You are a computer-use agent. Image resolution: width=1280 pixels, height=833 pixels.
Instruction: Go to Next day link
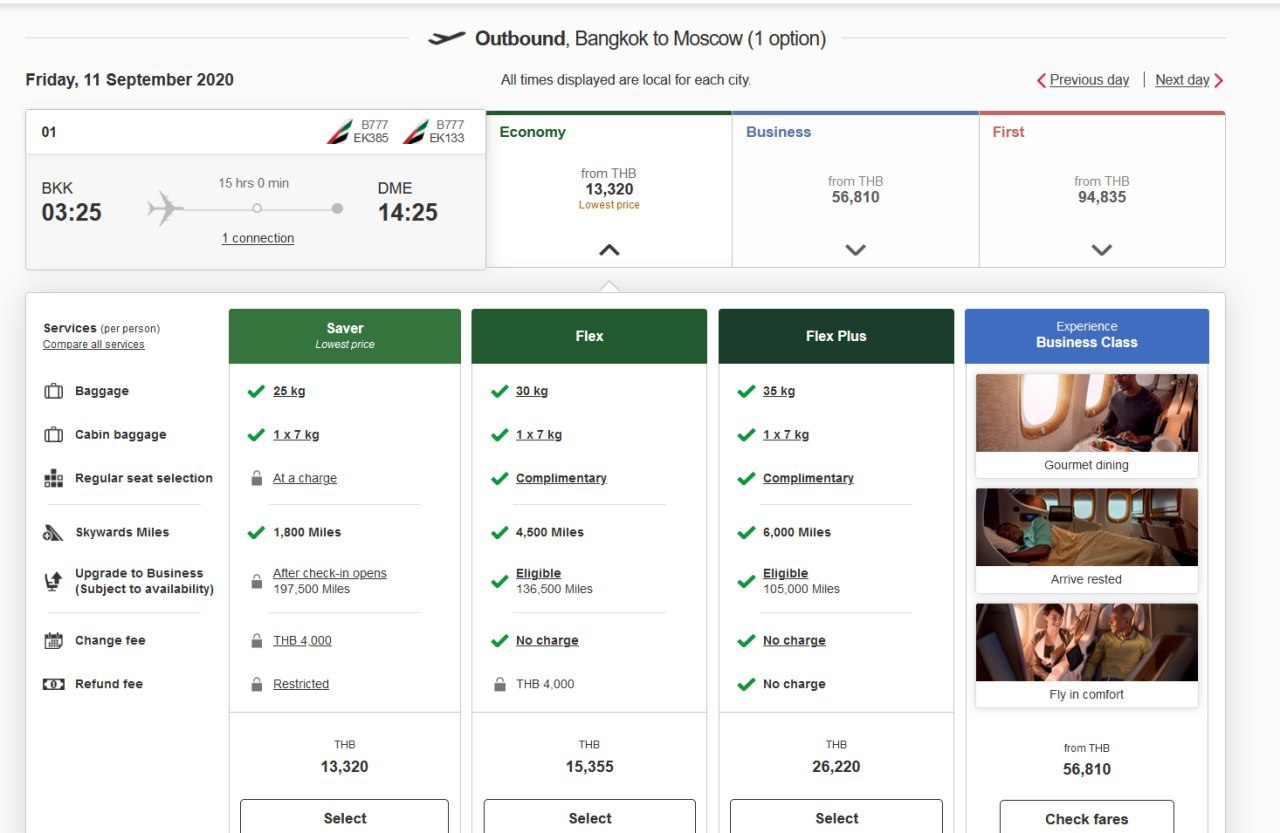[1182, 80]
